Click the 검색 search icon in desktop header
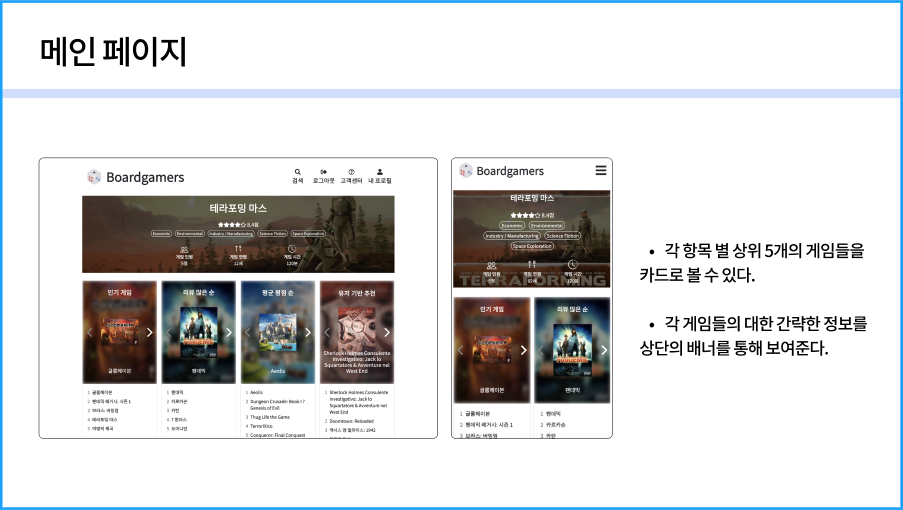Screen dimensions: 903x510 tap(297, 172)
